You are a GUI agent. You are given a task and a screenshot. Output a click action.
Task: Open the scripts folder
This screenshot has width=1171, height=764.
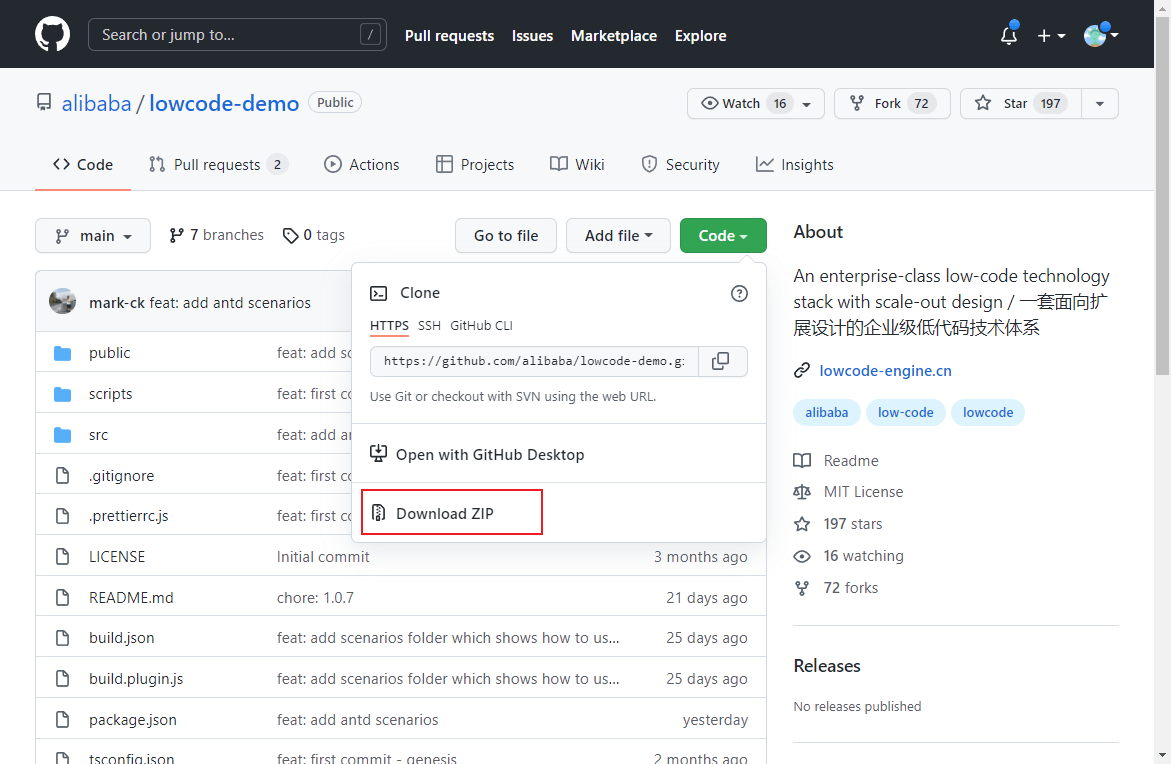(x=111, y=394)
